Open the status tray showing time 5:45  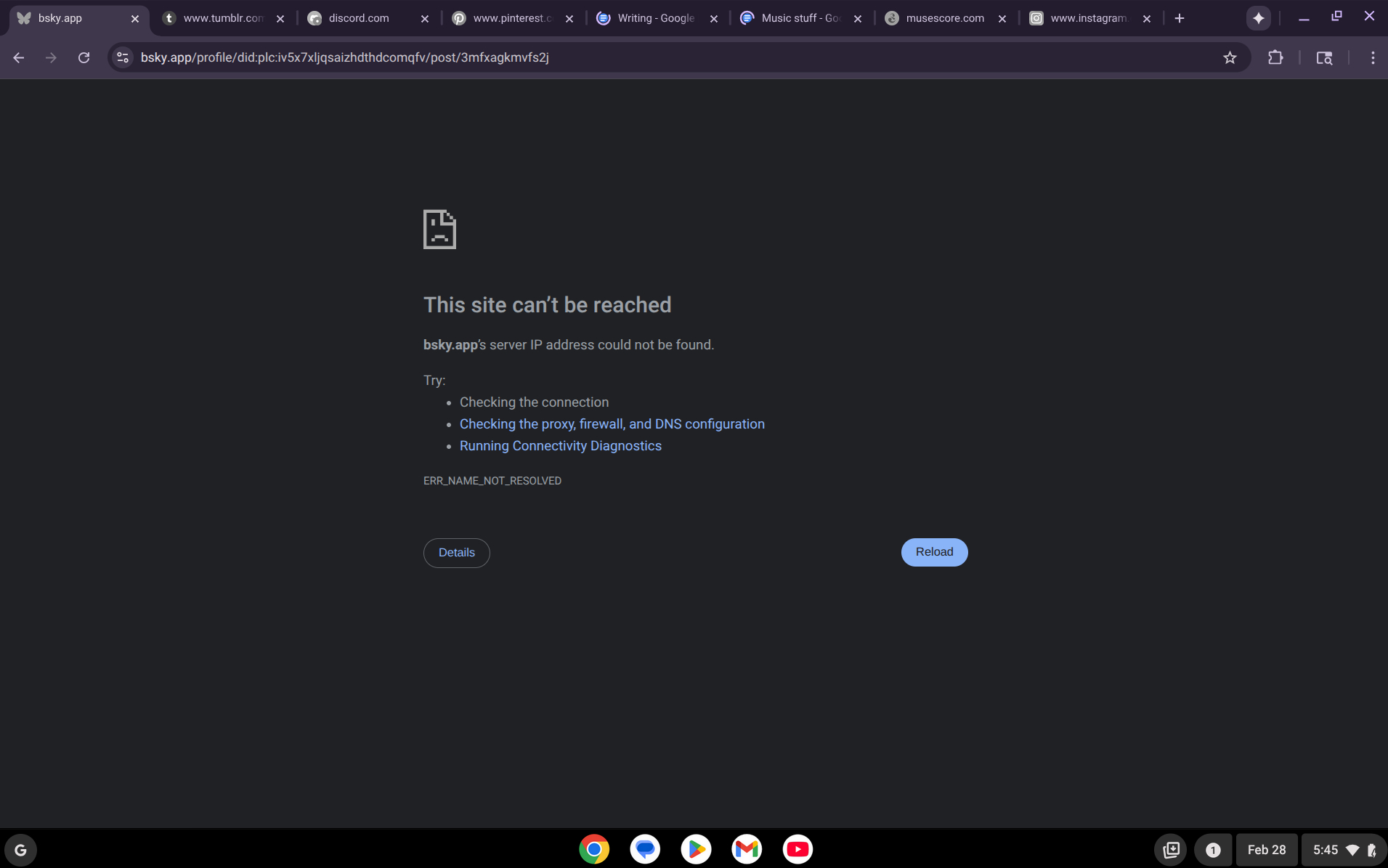point(1343,850)
